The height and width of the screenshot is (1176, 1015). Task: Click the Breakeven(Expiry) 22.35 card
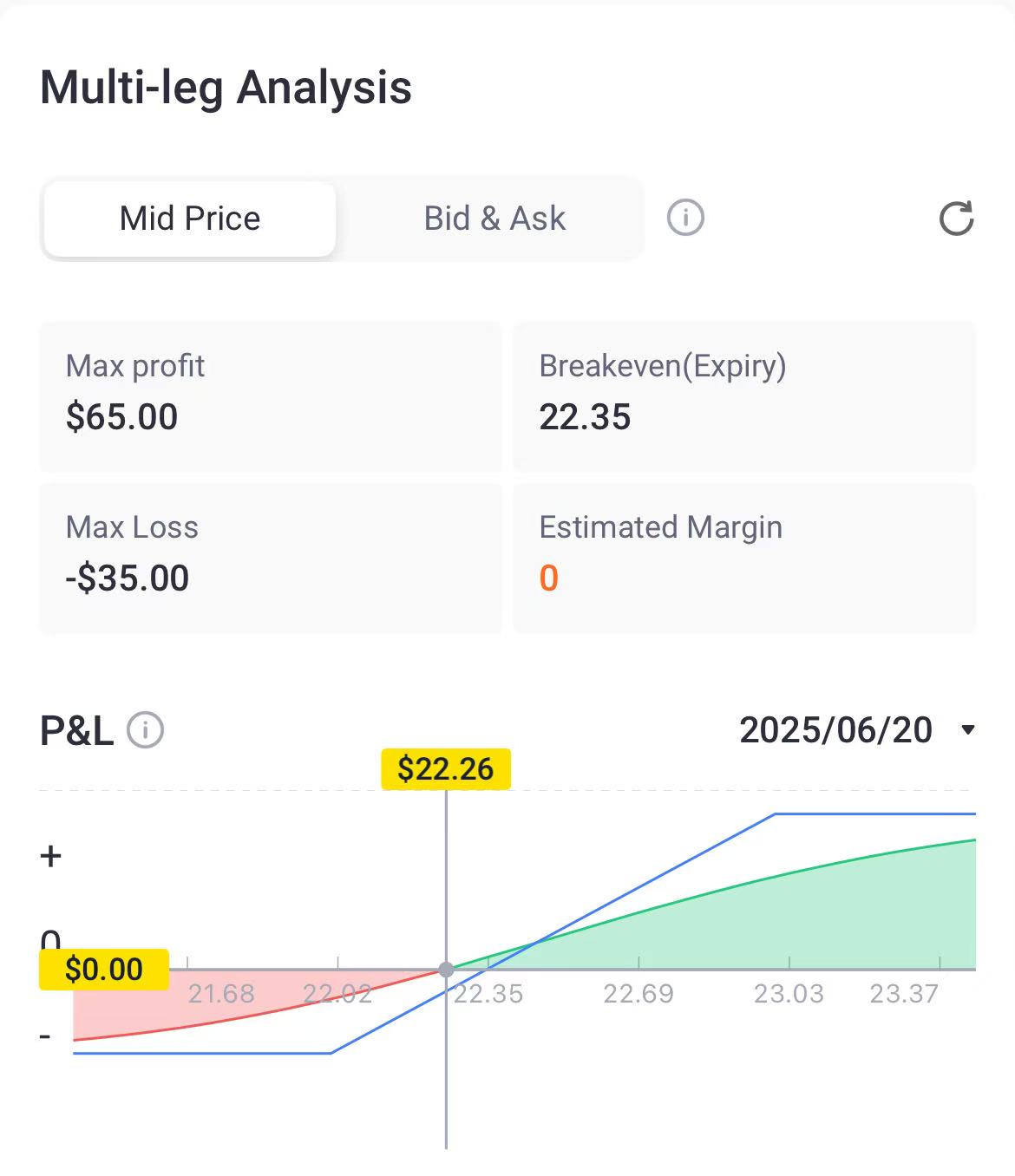743,396
